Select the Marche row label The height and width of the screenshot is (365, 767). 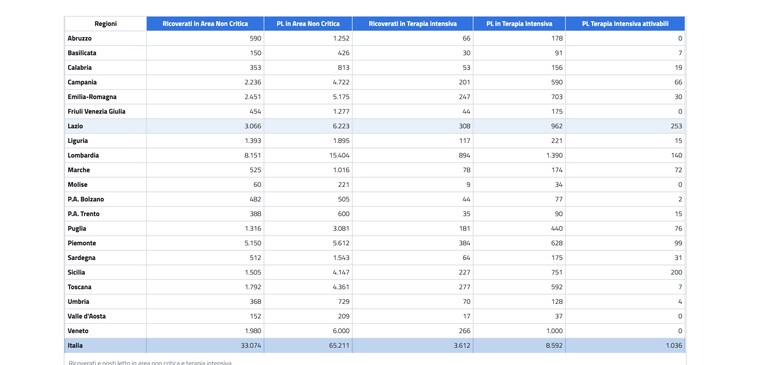(79, 170)
